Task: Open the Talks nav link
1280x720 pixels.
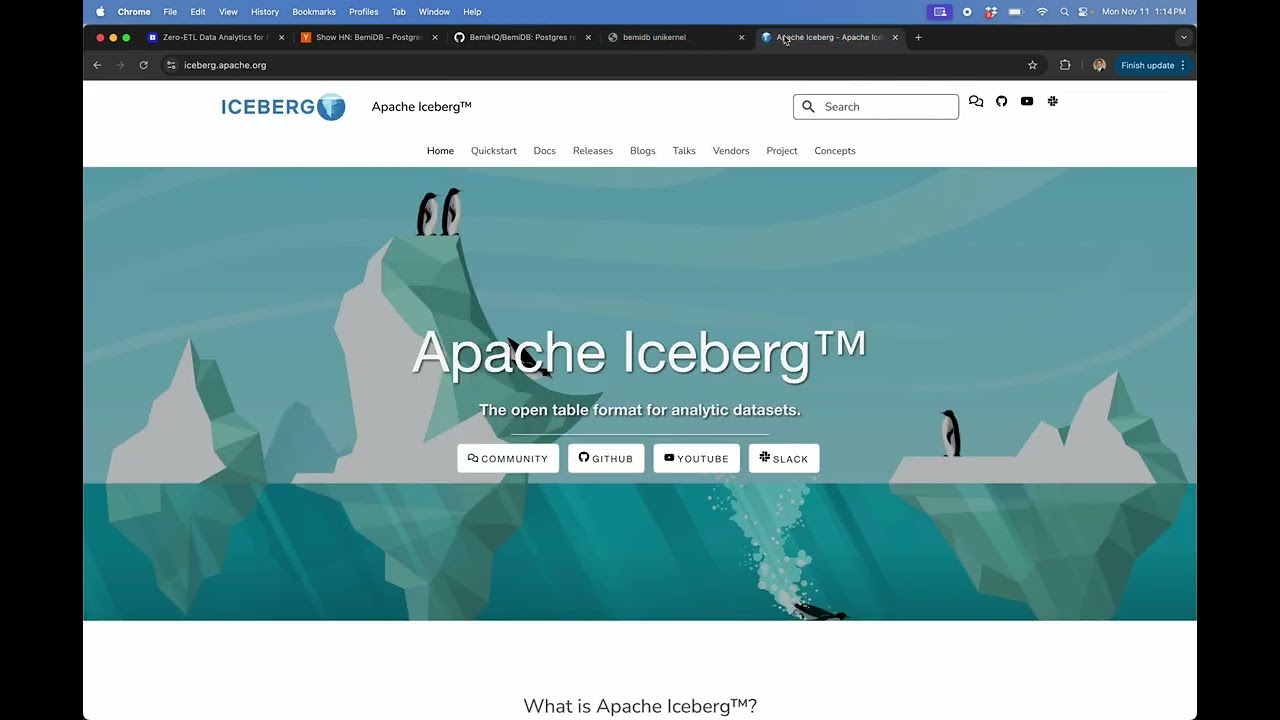Action: 684,151
